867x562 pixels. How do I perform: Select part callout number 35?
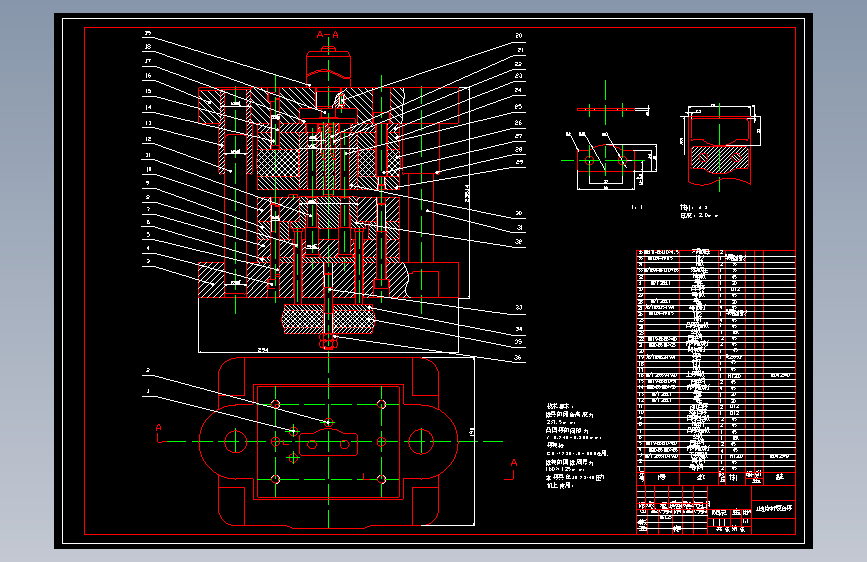point(518,341)
